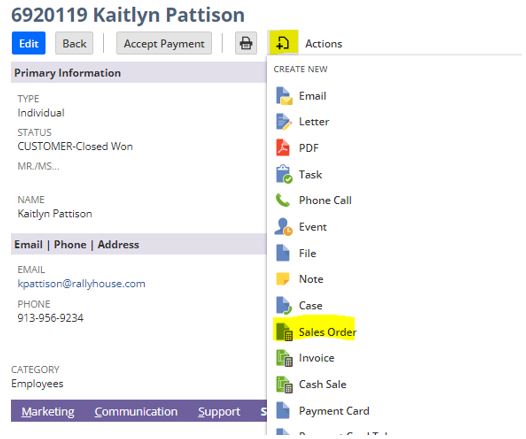Viewport: 526px width, 439px height.
Task: Click the green Phone Call icon
Action: point(282,200)
